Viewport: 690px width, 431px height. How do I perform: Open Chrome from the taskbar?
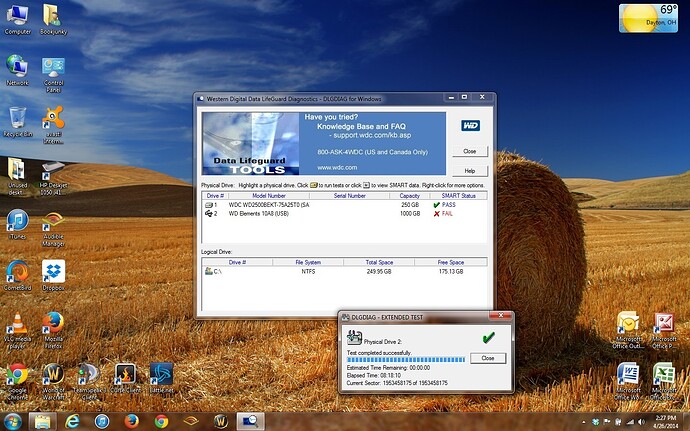coord(161,422)
